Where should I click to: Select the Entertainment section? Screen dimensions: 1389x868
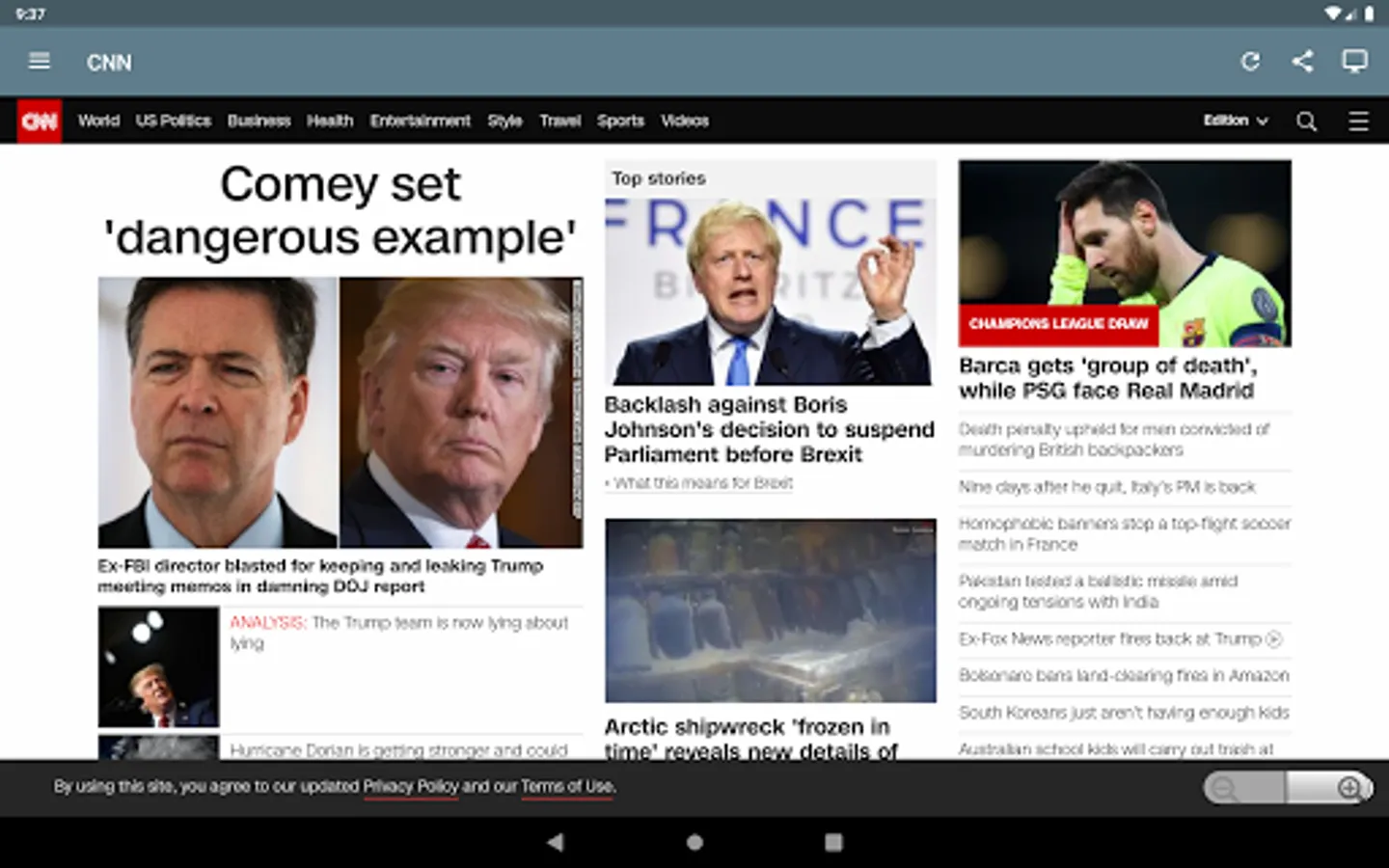click(x=420, y=121)
